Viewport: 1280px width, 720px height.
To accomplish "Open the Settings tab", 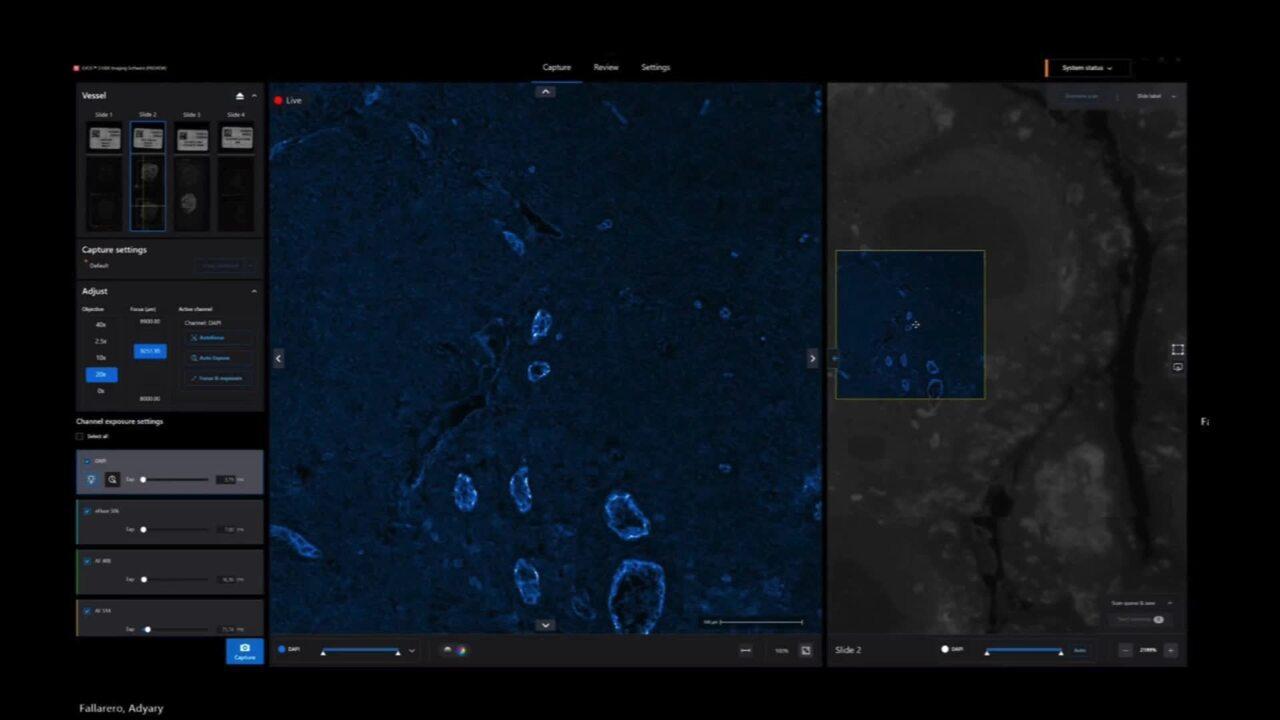I will [655, 67].
